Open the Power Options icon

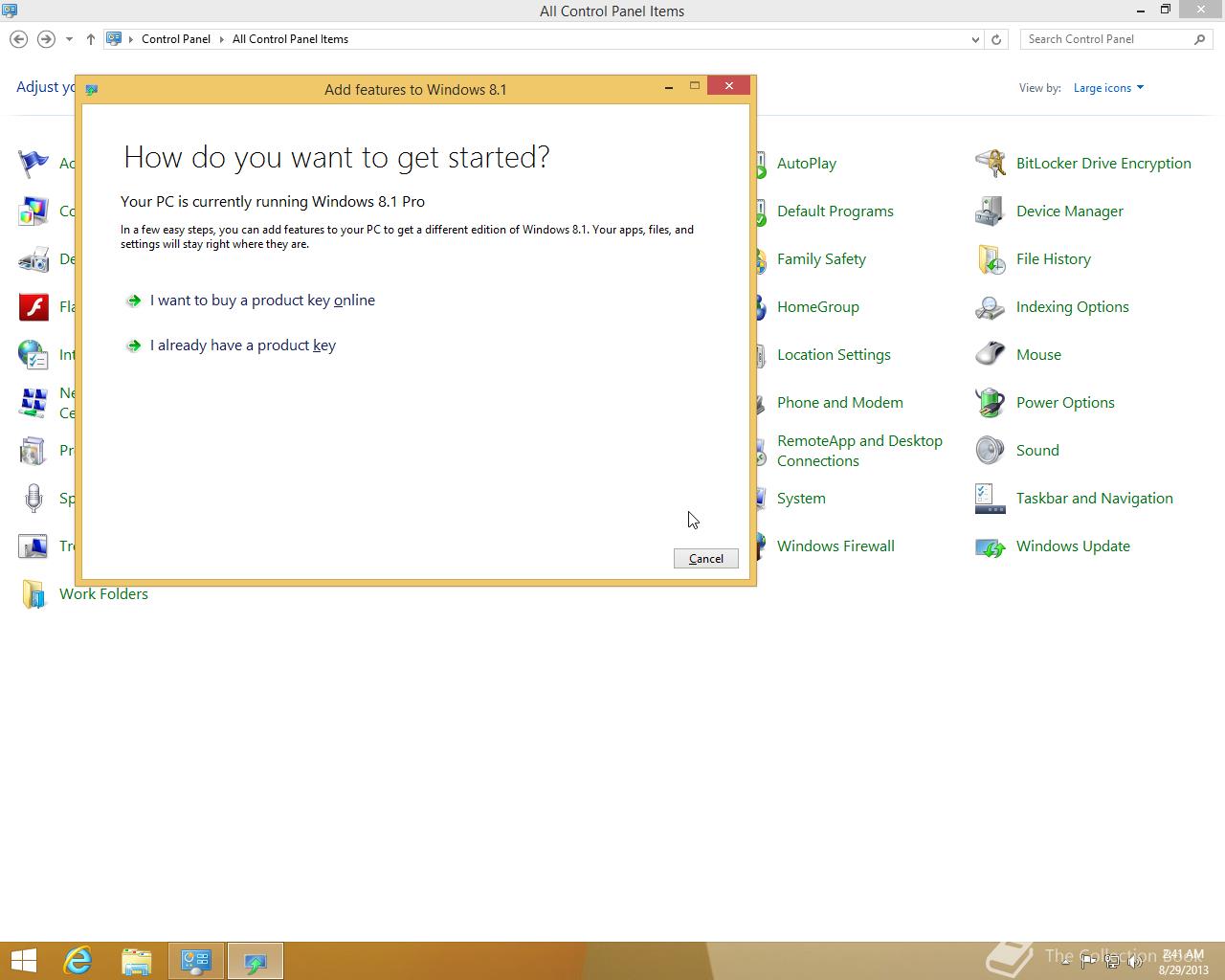990,403
